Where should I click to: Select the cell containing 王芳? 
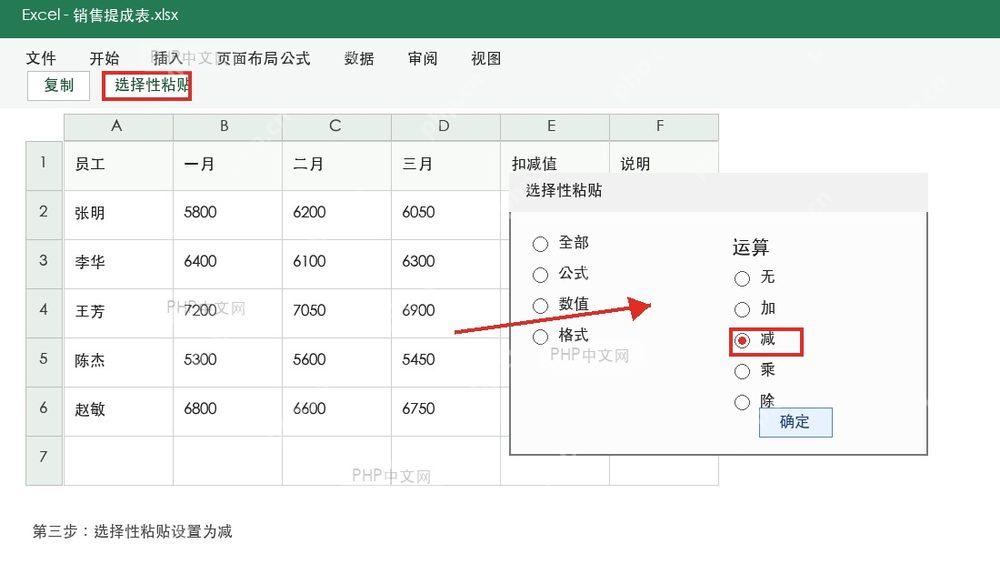click(x=118, y=313)
